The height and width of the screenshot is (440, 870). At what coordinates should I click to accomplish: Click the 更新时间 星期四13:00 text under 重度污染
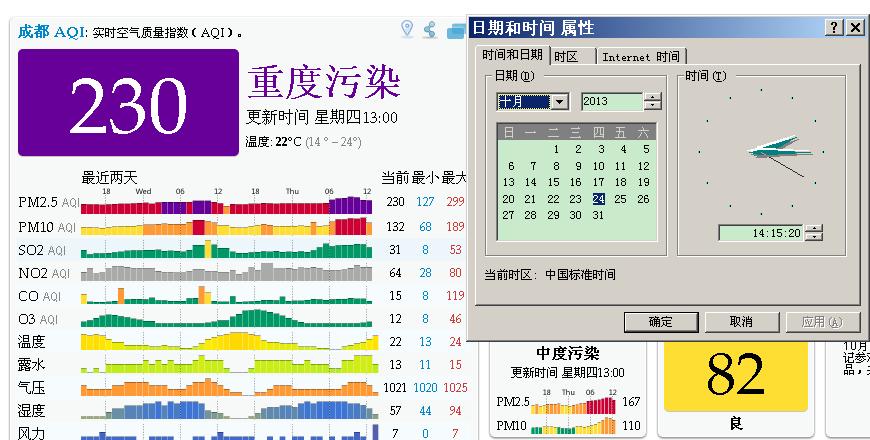[322, 118]
